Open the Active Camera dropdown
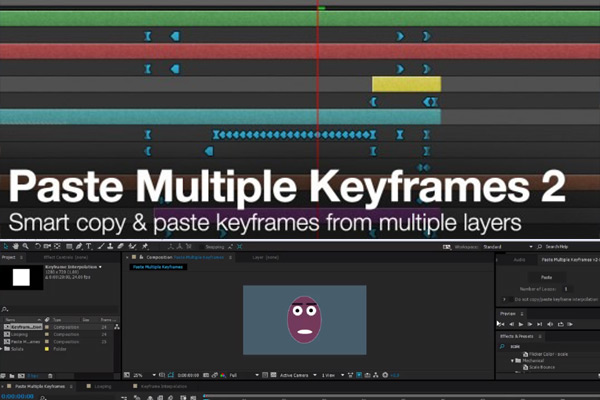The height and width of the screenshot is (400, 600). coord(298,375)
